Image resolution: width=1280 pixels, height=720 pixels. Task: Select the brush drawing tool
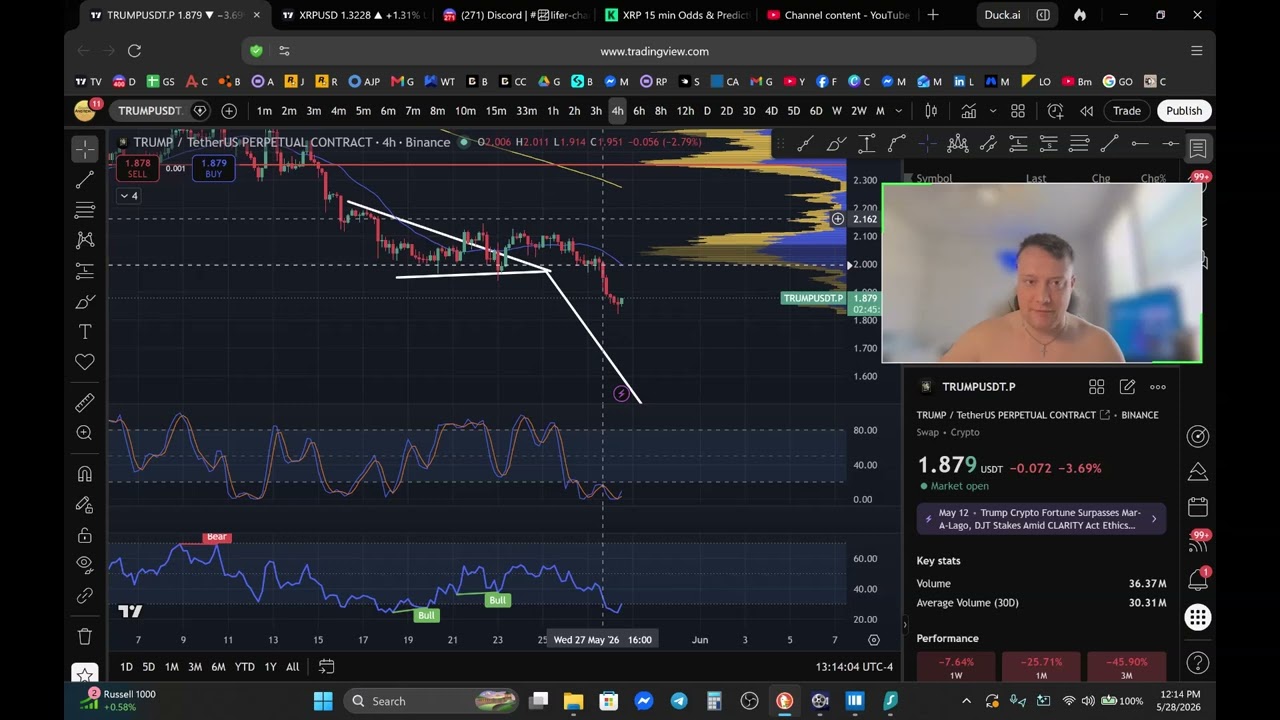(85, 301)
